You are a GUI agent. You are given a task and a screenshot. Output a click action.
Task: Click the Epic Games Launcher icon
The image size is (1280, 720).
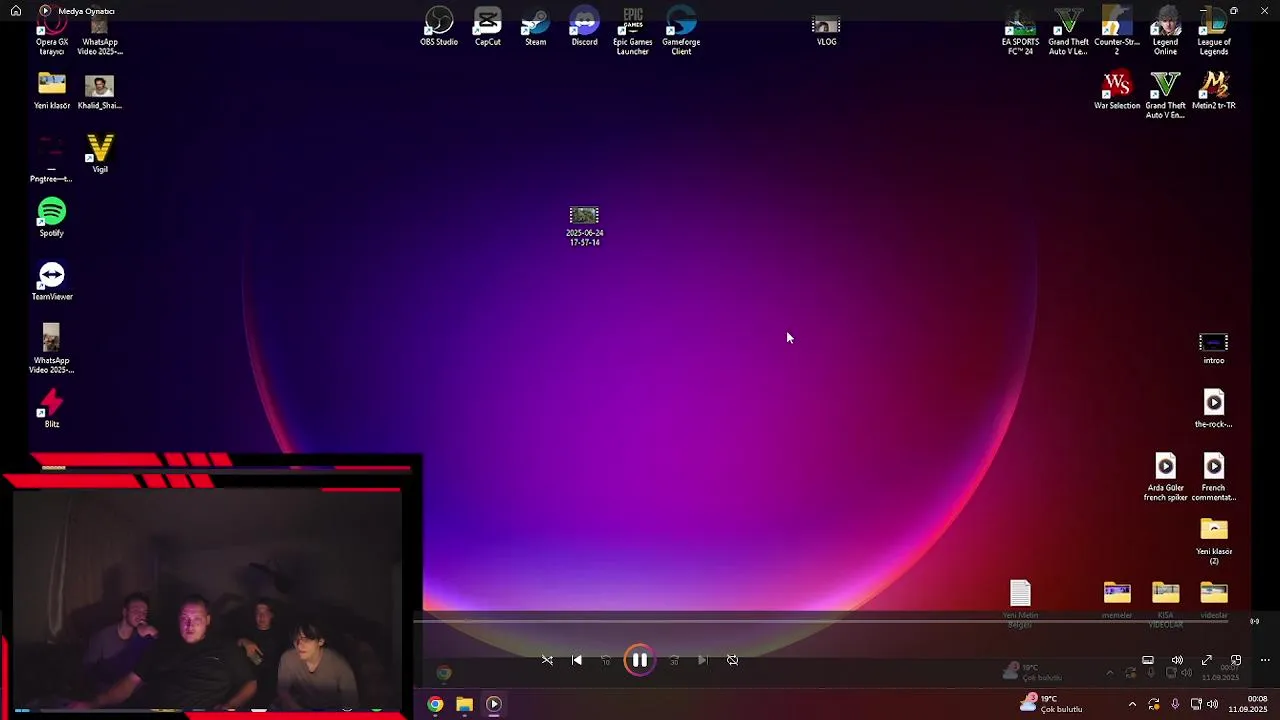[633, 31]
